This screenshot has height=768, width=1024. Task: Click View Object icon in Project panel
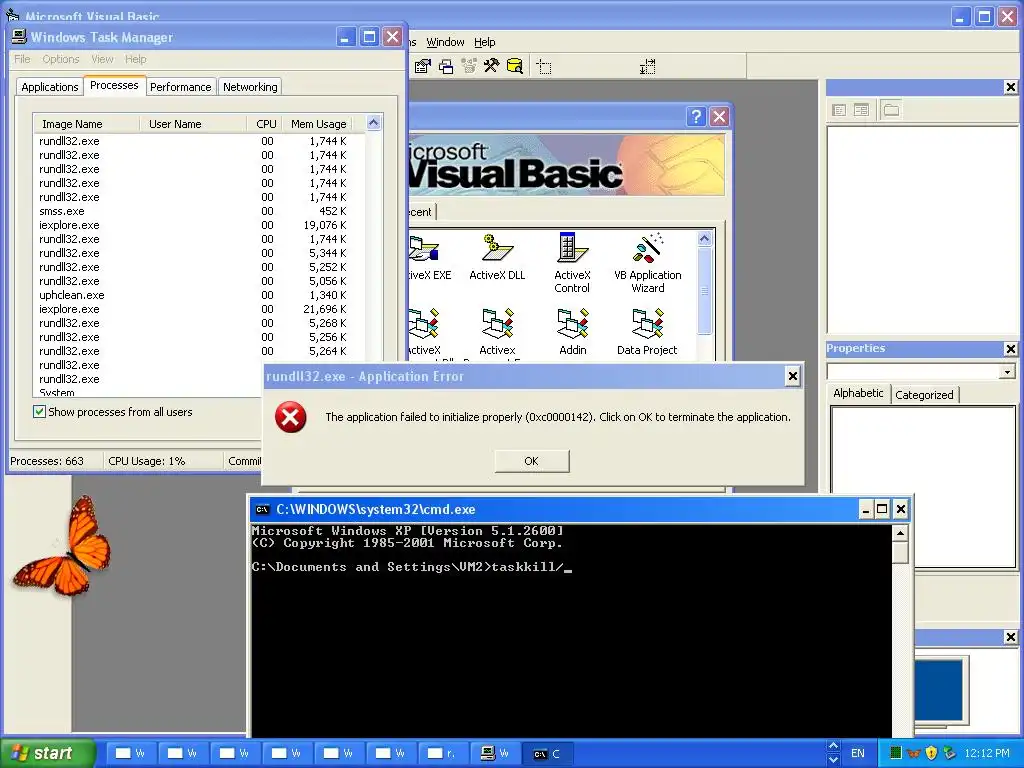point(861,110)
